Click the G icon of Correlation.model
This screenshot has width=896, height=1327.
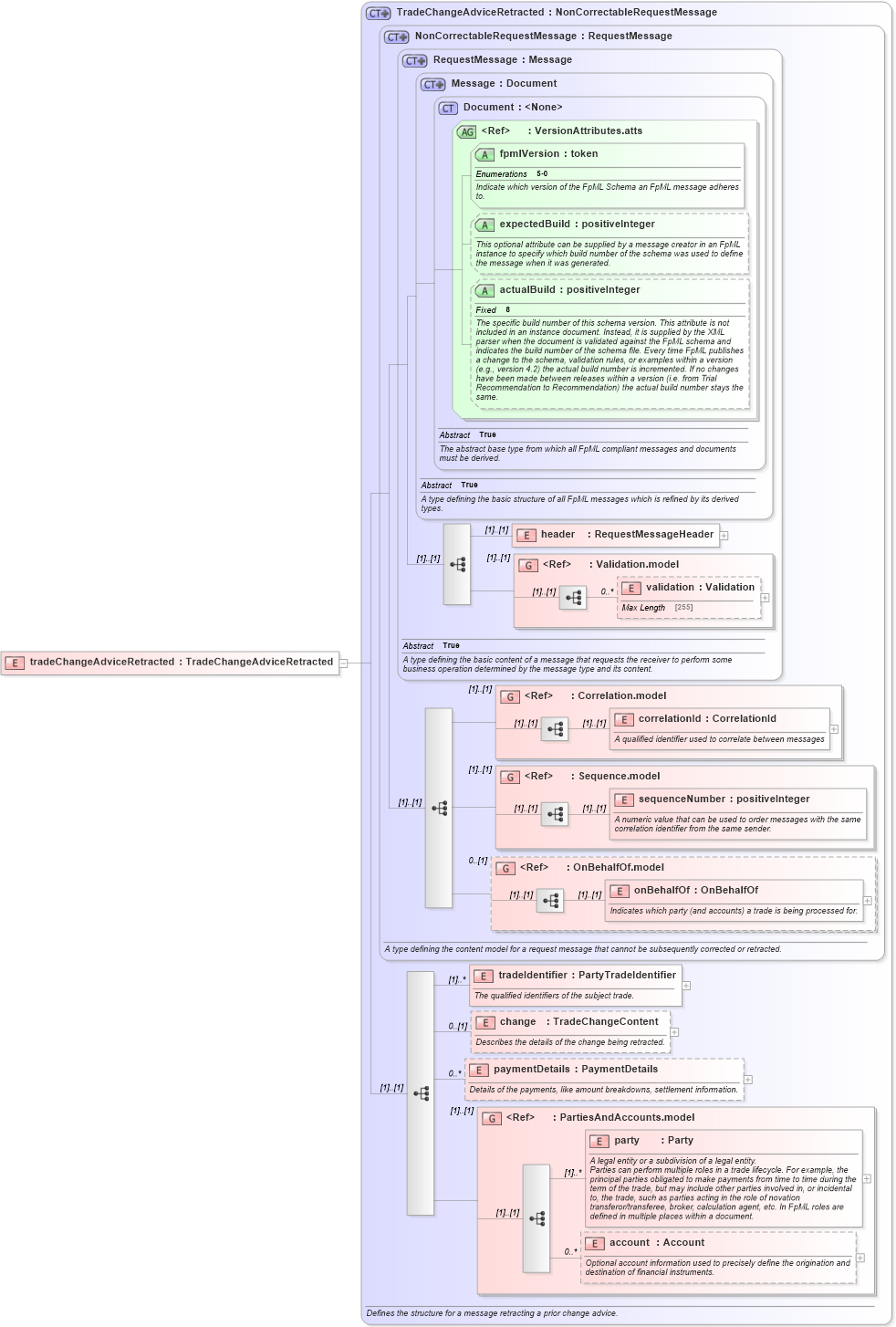pyautogui.click(x=509, y=697)
